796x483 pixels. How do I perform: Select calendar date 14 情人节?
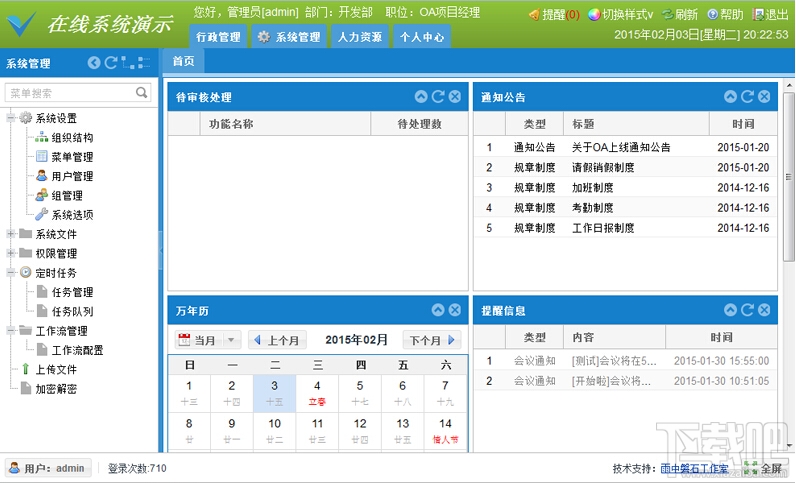(445, 431)
